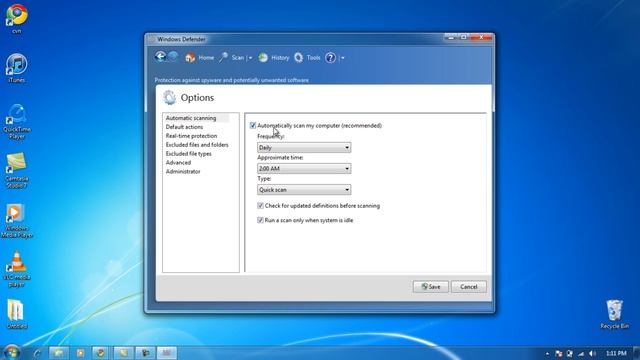Expand the Scan options dropdown arrow
This screenshot has height=360, width=640.
250,58
